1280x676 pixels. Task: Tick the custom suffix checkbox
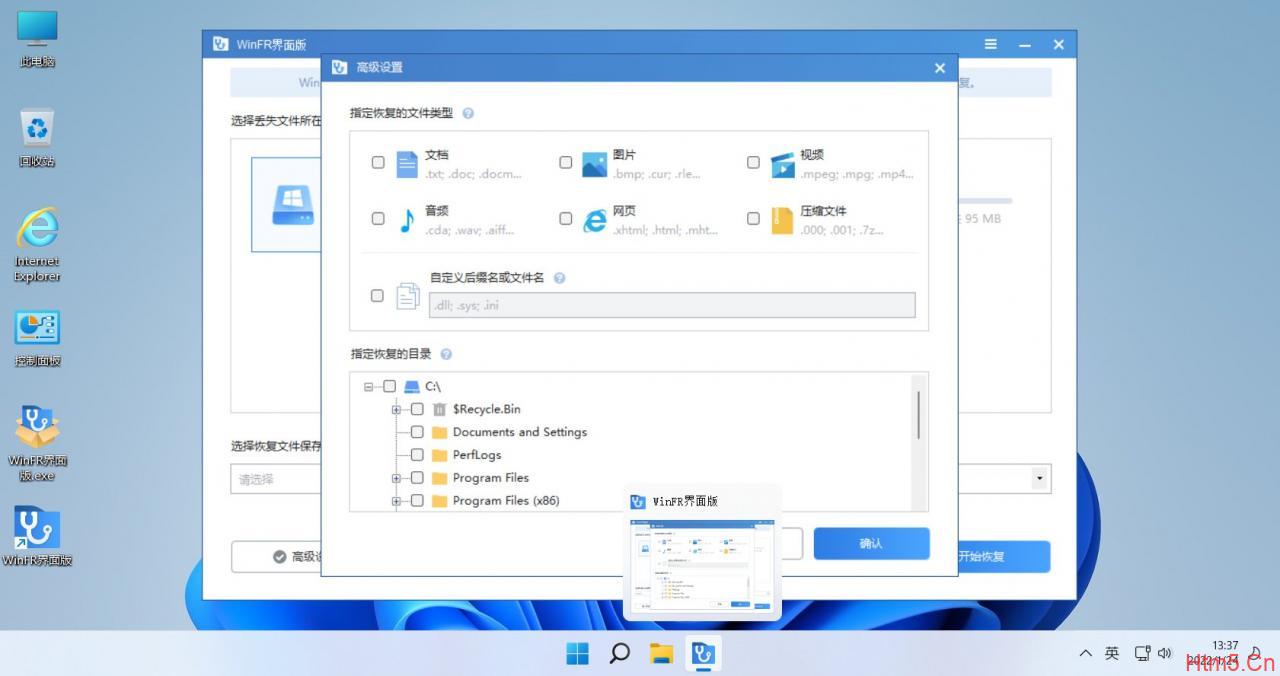coord(377,295)
